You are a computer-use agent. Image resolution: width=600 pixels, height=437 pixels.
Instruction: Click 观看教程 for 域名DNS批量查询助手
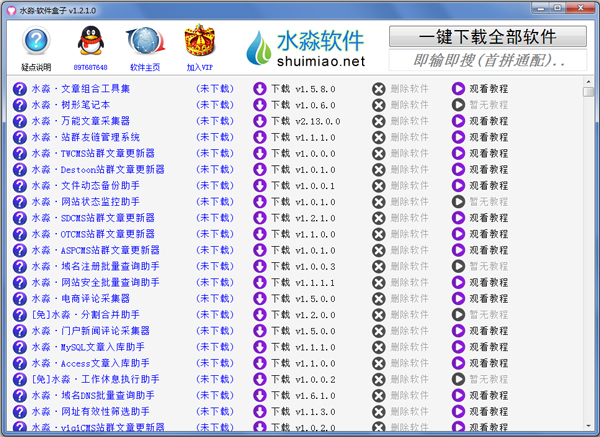[x=488, y=395]
